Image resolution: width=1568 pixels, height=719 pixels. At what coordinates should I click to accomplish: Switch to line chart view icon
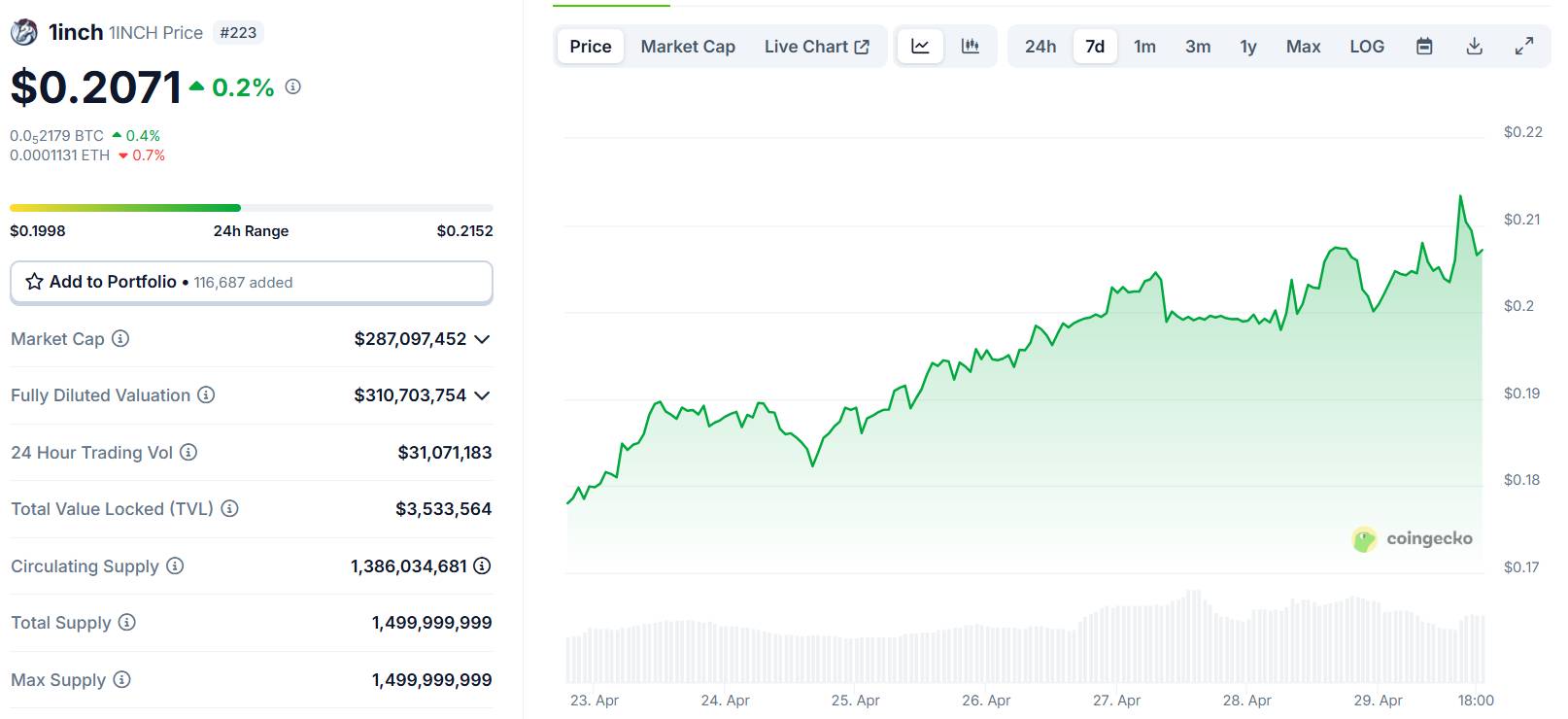920,46
